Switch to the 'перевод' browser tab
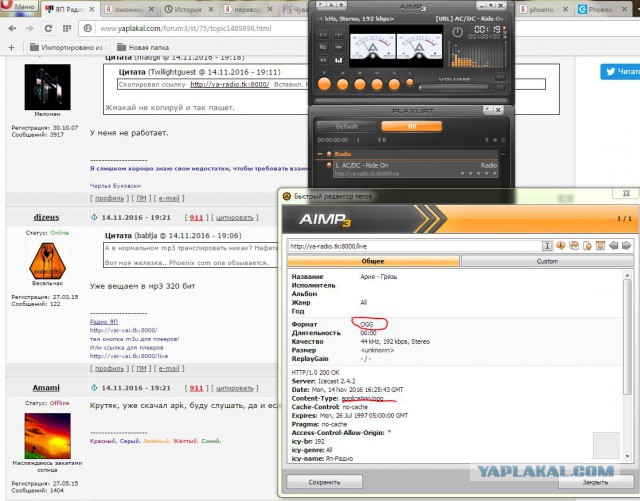640x501 pixels. 249,9
